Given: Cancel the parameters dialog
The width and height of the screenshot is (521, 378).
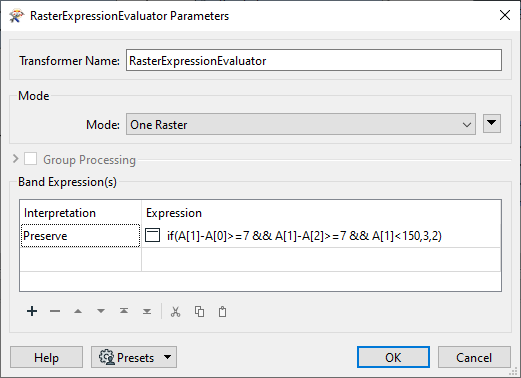Looking at the screenshot, I should [x=474, y=357].
